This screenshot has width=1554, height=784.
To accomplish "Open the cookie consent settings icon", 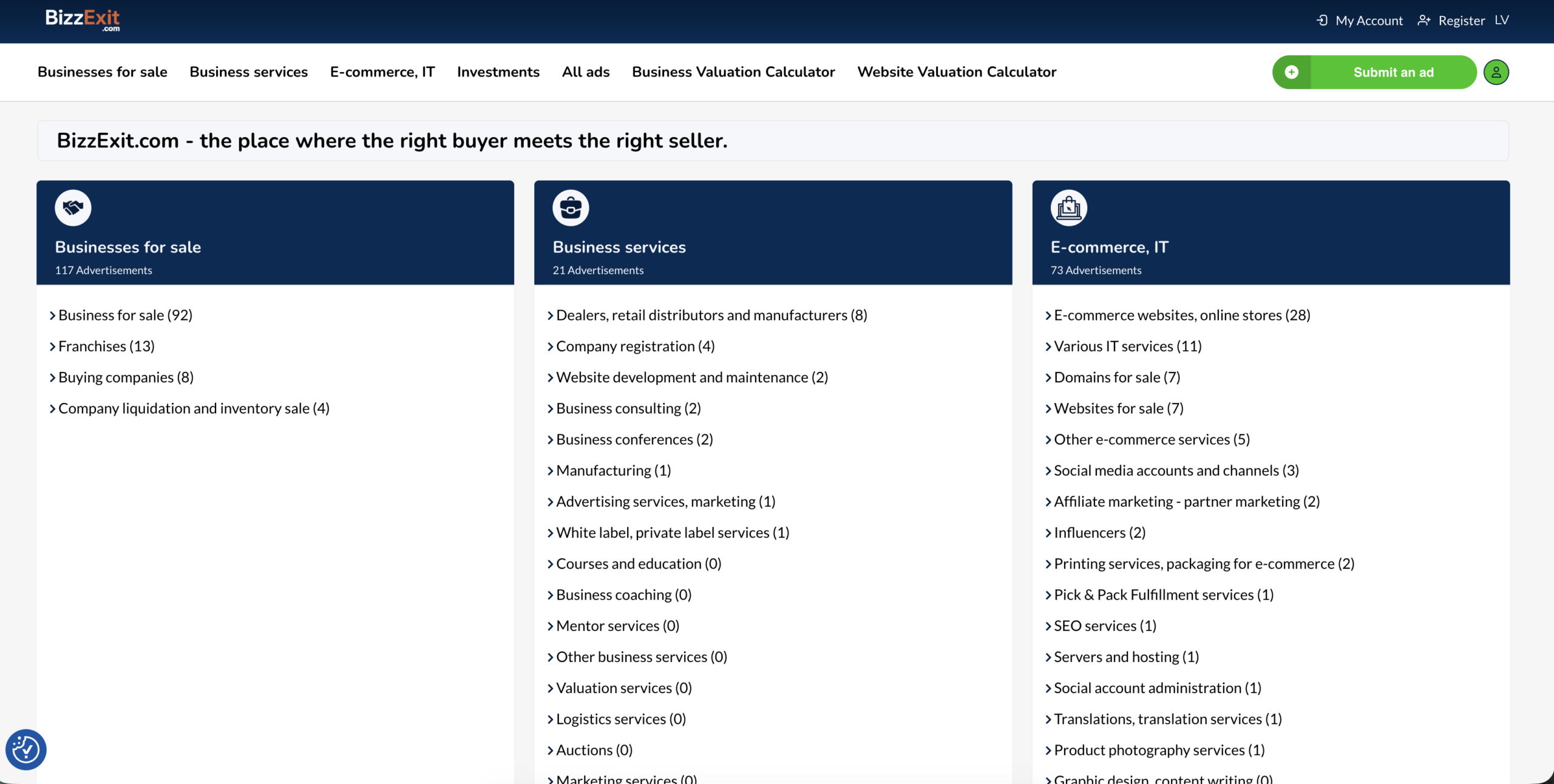I will [25, 749].
